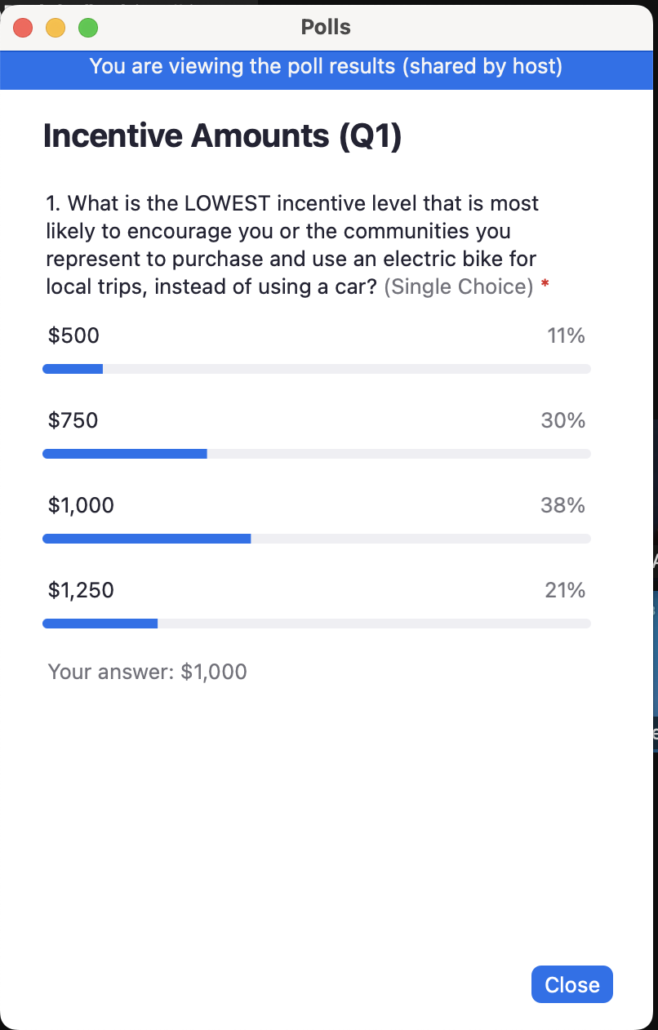
Task: Click the 21% result percentage
Action: 565,590
